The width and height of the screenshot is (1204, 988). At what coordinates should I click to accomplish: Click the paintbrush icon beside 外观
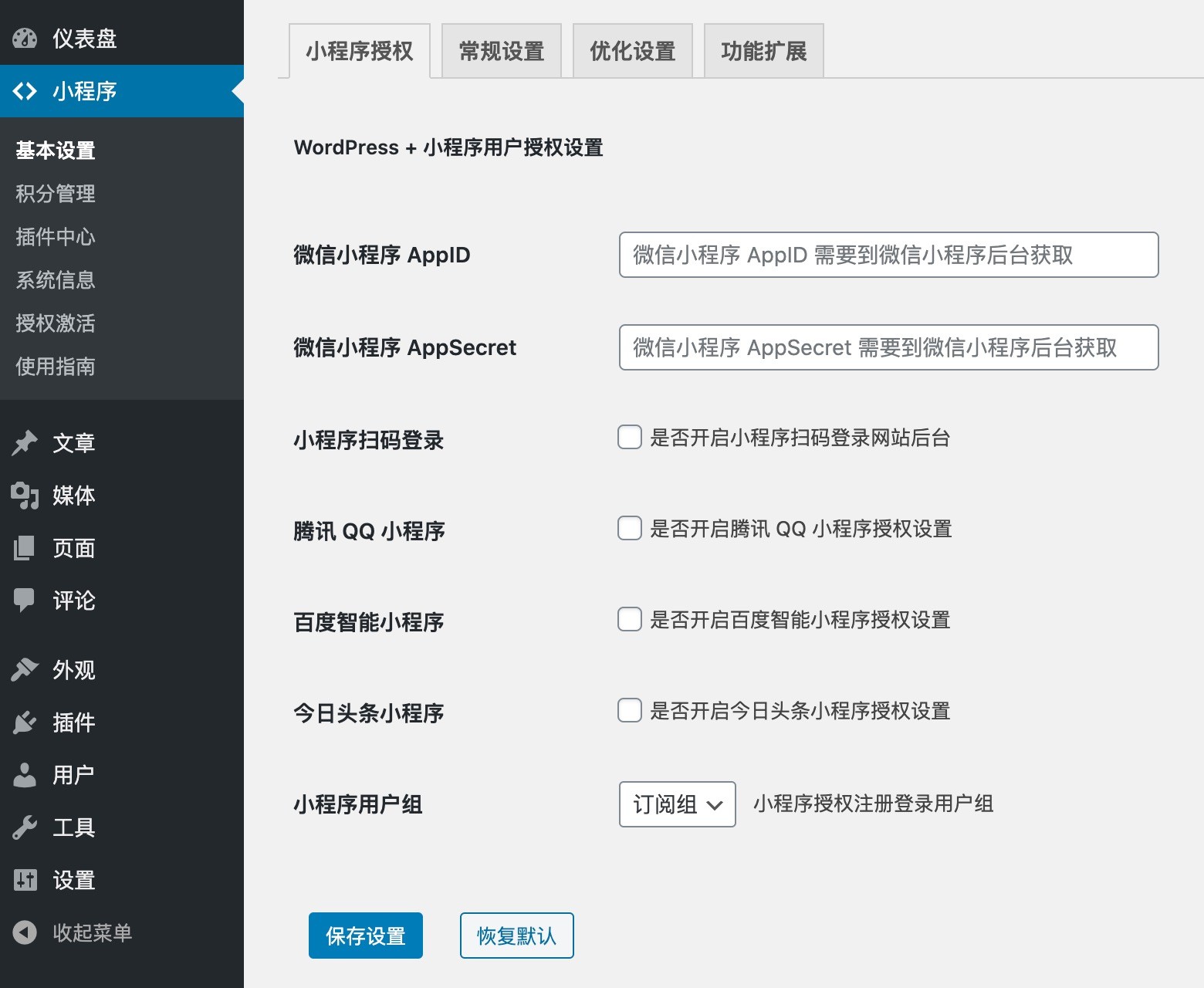(25, 669)
